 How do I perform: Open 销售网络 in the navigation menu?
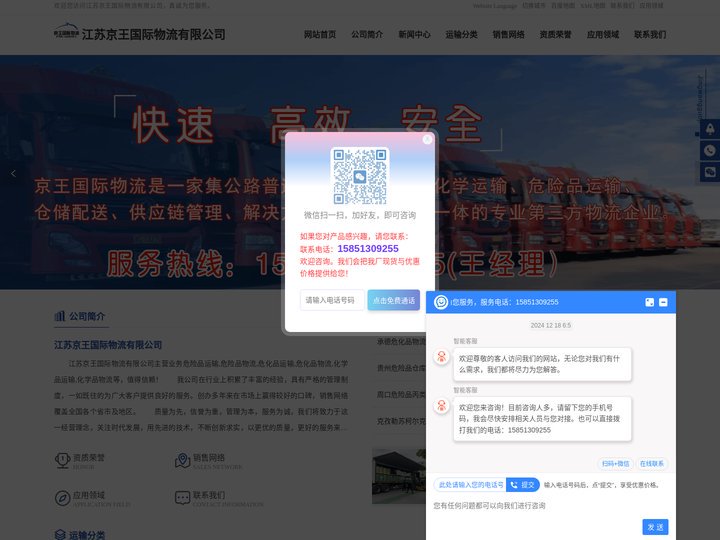508,34
